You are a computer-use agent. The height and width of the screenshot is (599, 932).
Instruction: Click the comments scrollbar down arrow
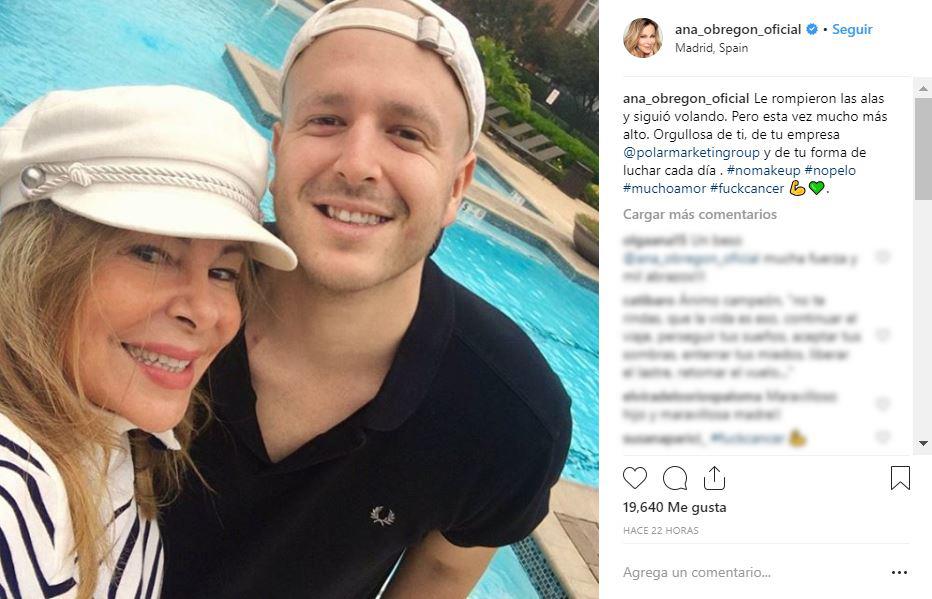922,443
